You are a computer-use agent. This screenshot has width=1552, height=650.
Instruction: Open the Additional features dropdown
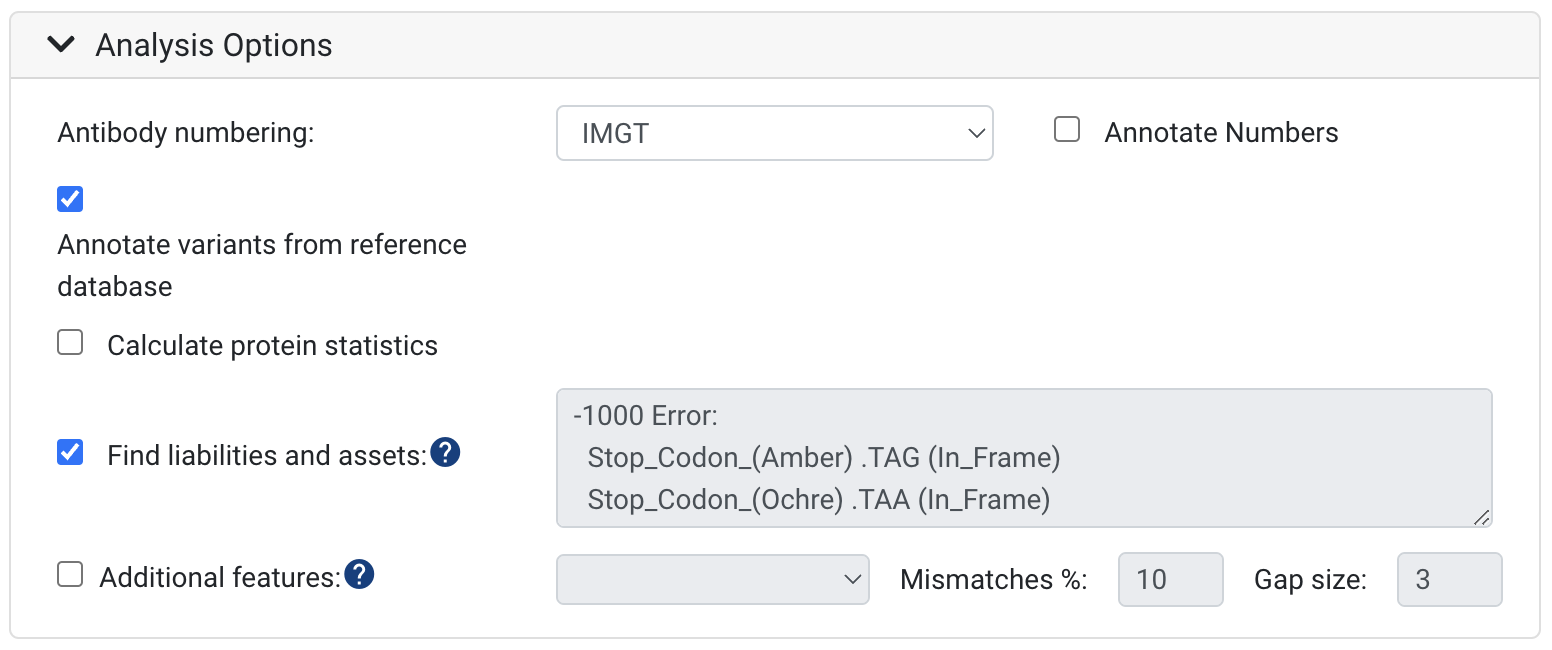[x=712, y=579]
